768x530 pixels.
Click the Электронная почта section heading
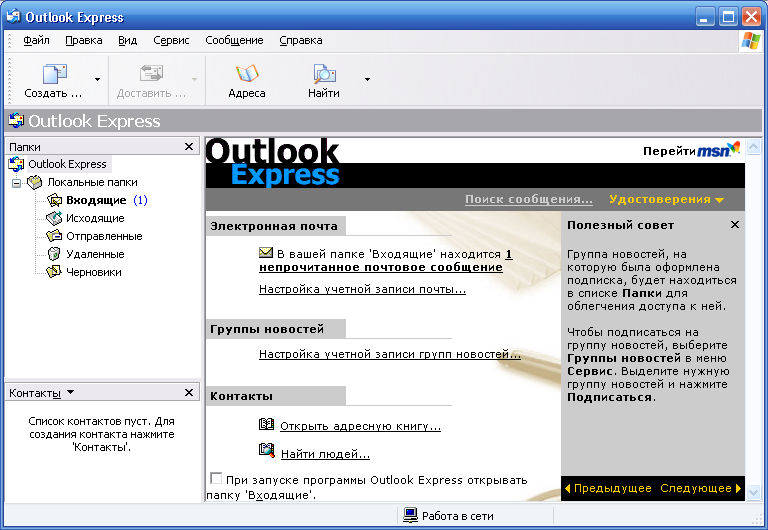(x=274, y=226)
